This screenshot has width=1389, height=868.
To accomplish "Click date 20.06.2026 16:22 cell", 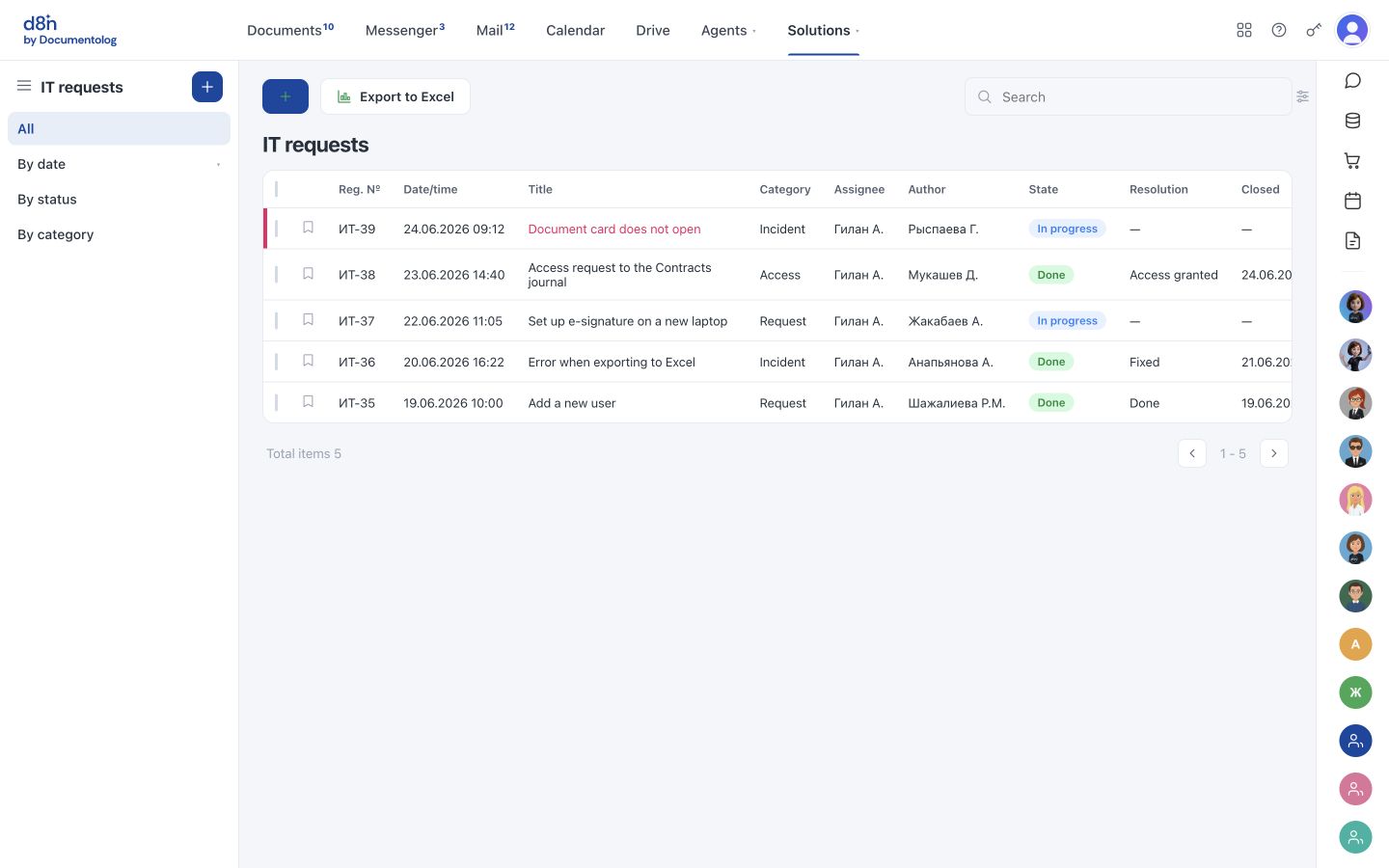I will coord(453,362).
